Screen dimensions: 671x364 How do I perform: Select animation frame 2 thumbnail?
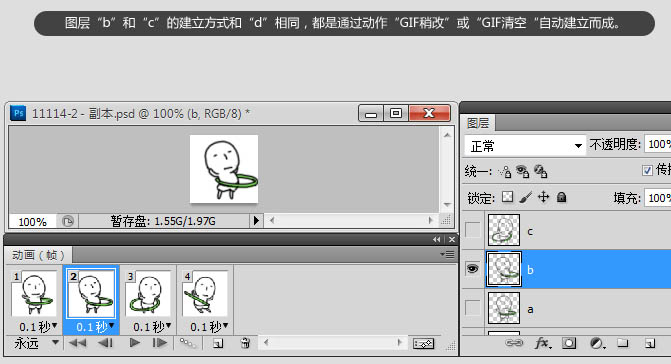[91, 293]
